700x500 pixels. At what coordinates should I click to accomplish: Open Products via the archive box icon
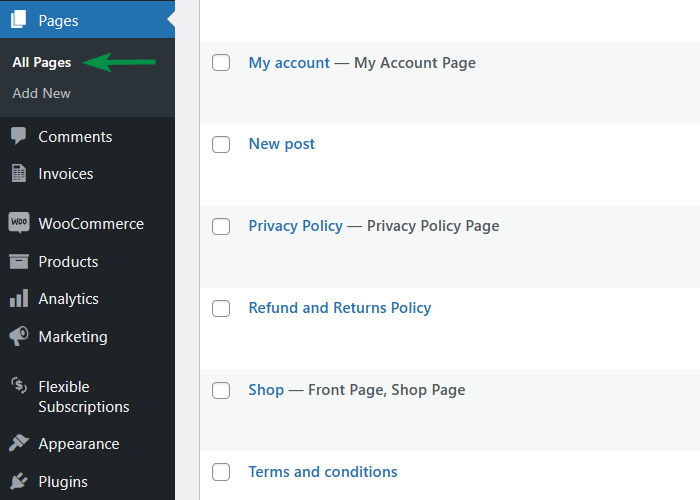click(19, 261)
